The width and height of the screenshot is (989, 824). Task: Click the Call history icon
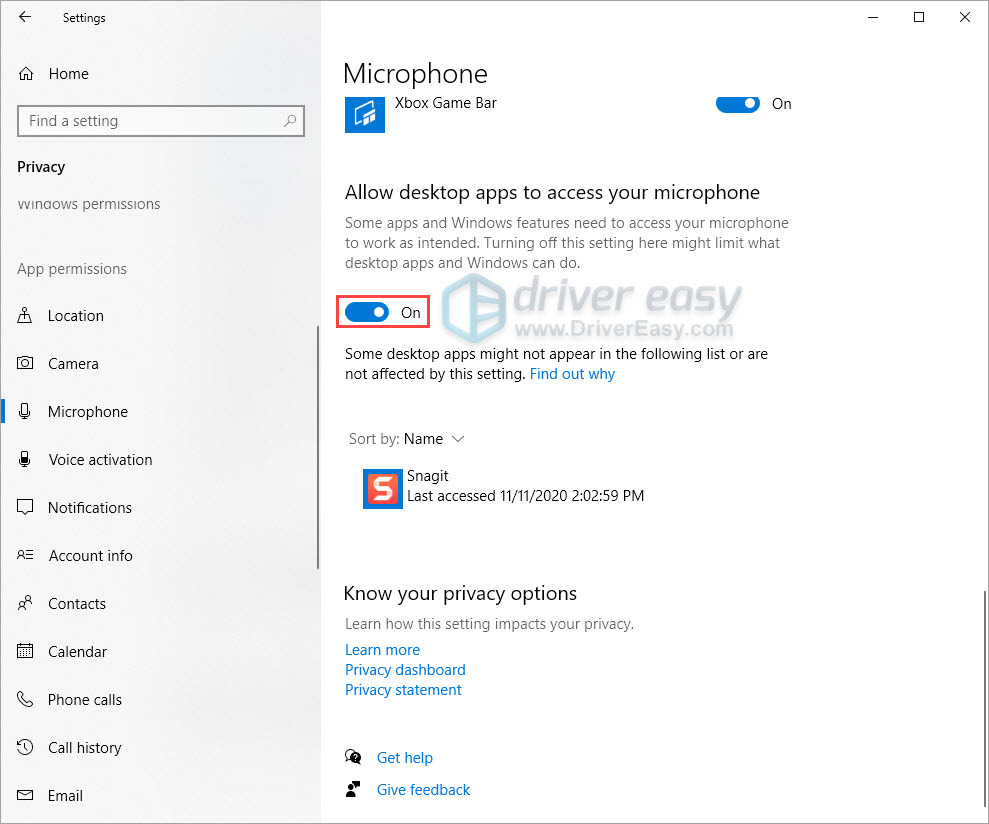tap(25, 747)
